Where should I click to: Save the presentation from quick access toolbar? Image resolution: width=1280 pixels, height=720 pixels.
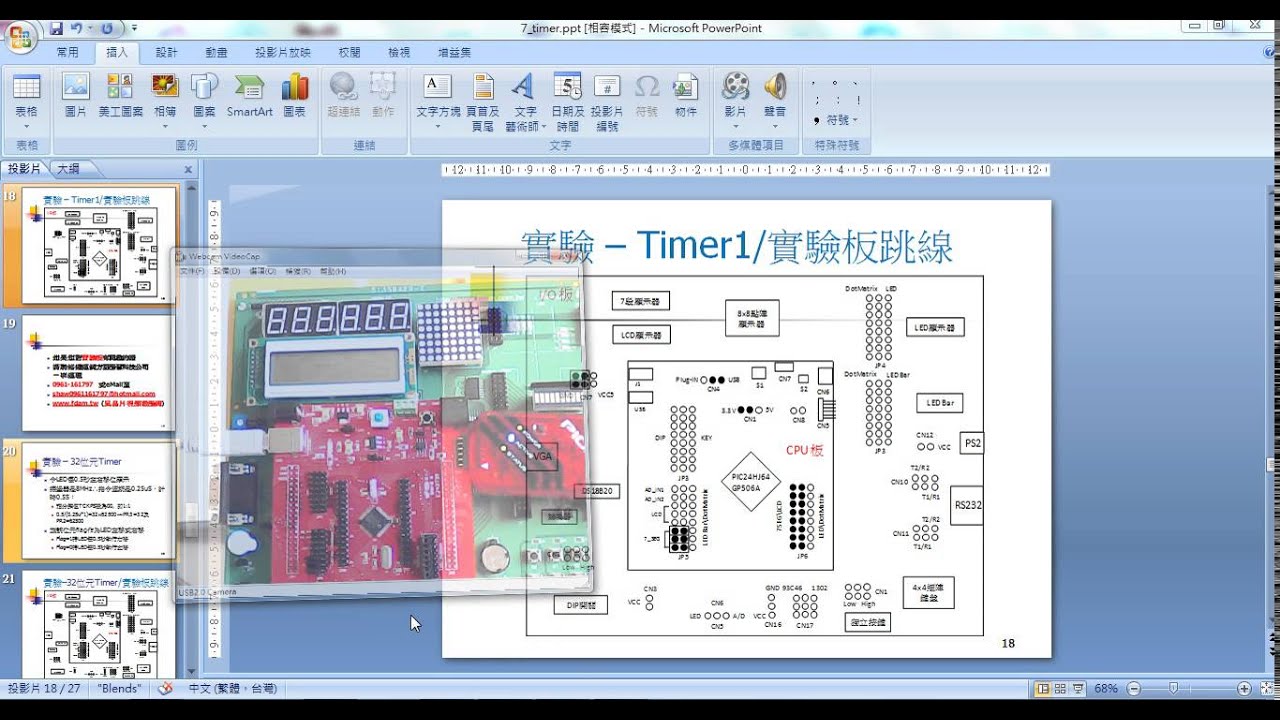coord(57,28)
